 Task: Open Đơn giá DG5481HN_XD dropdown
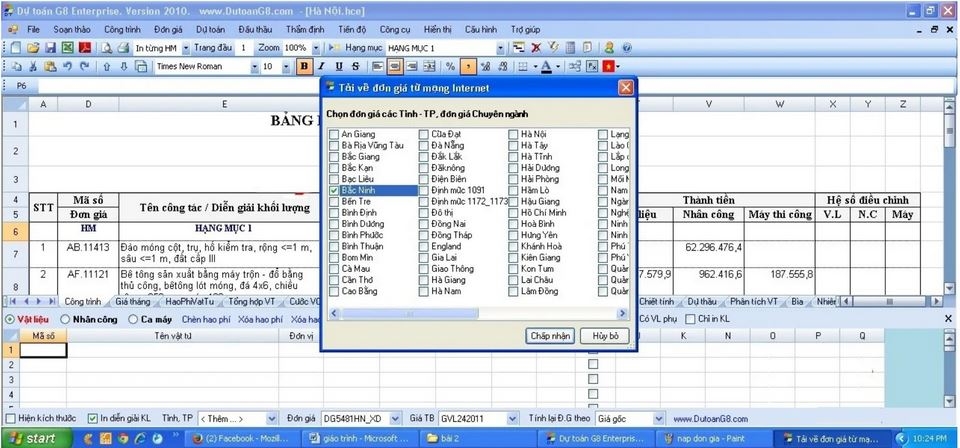coord(397,419)
